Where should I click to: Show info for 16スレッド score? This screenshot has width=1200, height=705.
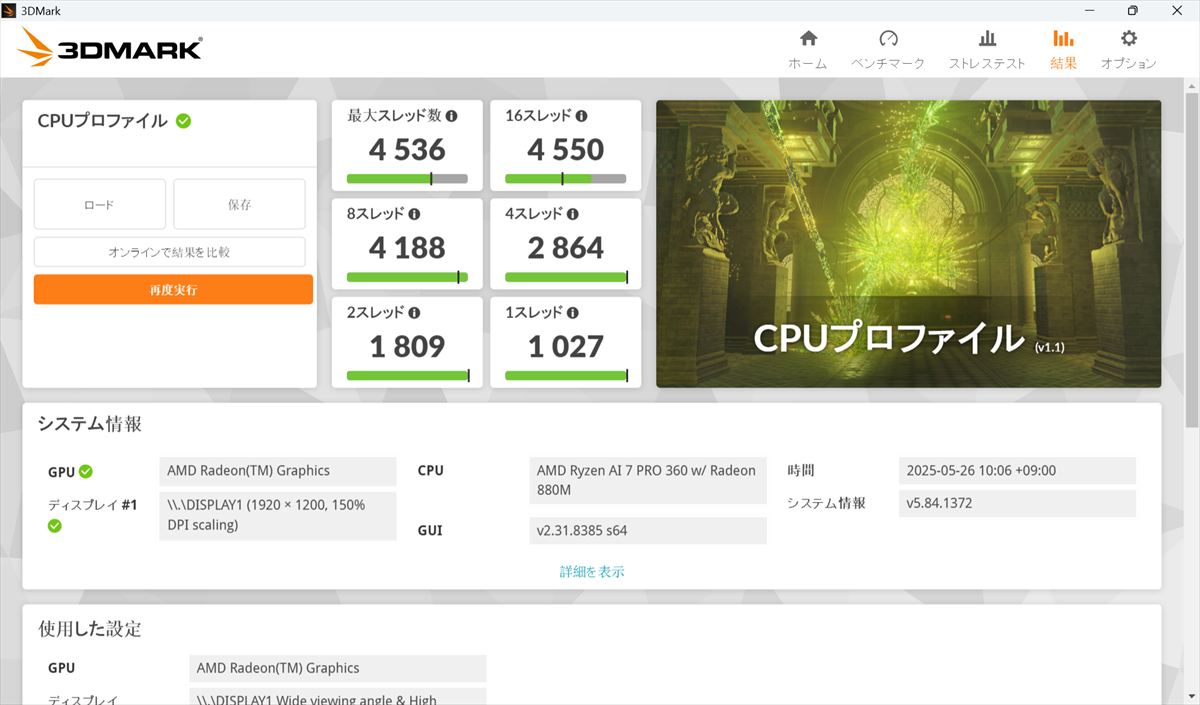[x=582, y=116]
